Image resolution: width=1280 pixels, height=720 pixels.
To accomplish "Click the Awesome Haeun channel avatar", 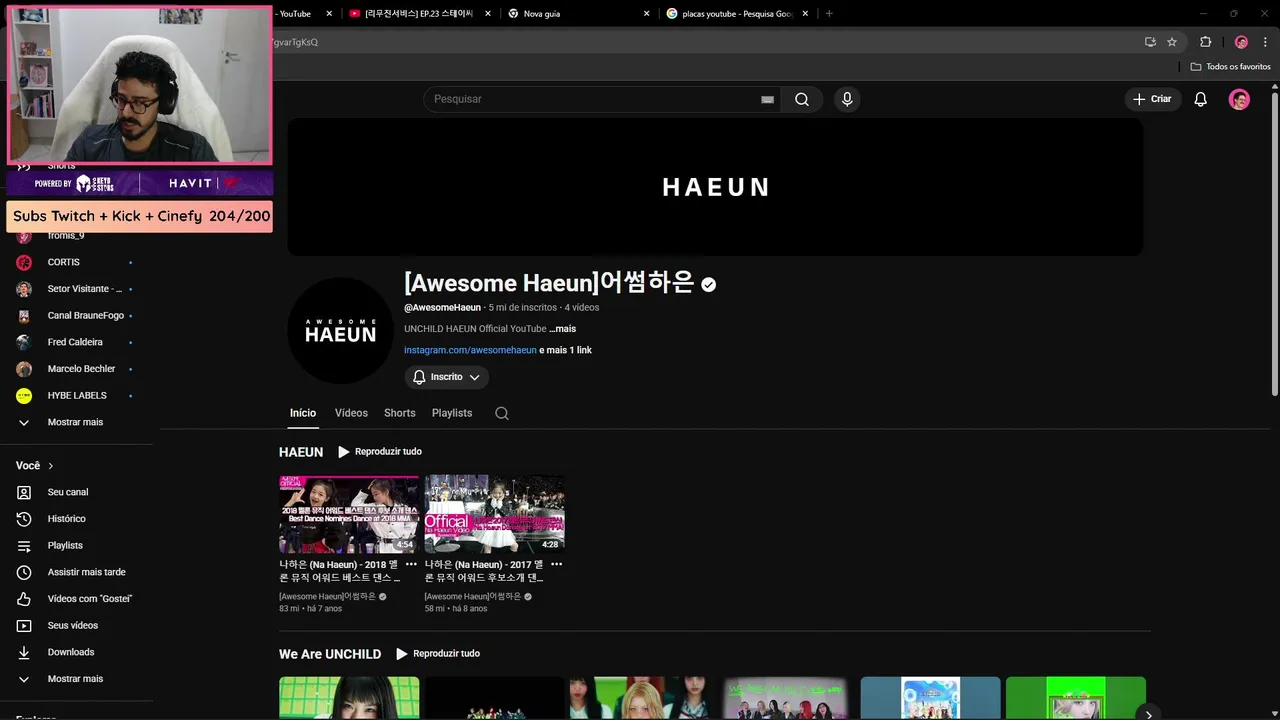I will (x=340, y=331).
